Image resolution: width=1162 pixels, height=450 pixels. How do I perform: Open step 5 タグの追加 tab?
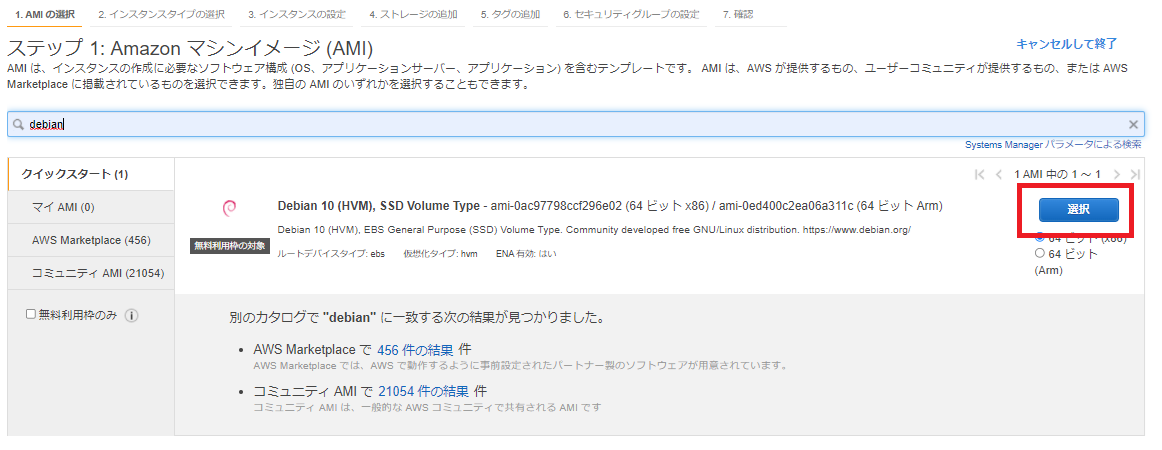[511, 15]
